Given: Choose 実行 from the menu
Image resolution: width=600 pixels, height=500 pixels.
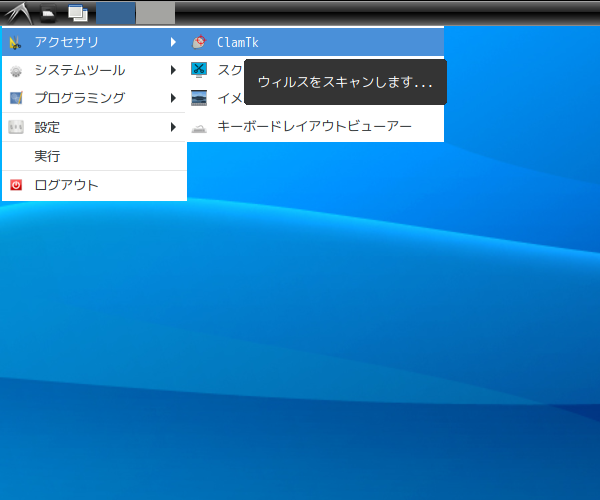Looking at the screenshot, I should pyautogui.click(x=94, y=156).
